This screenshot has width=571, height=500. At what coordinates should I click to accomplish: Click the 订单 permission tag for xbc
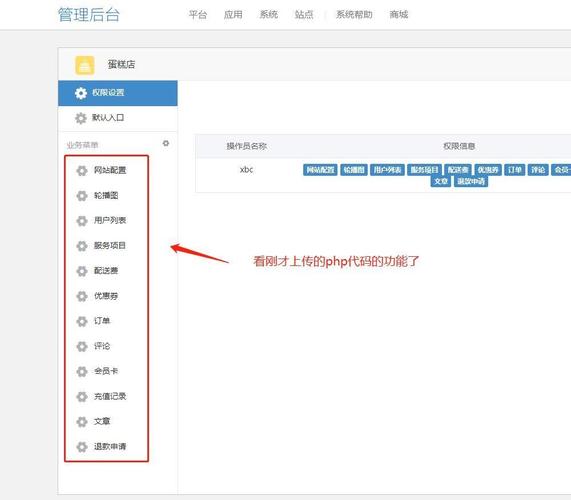coord(515,170)
